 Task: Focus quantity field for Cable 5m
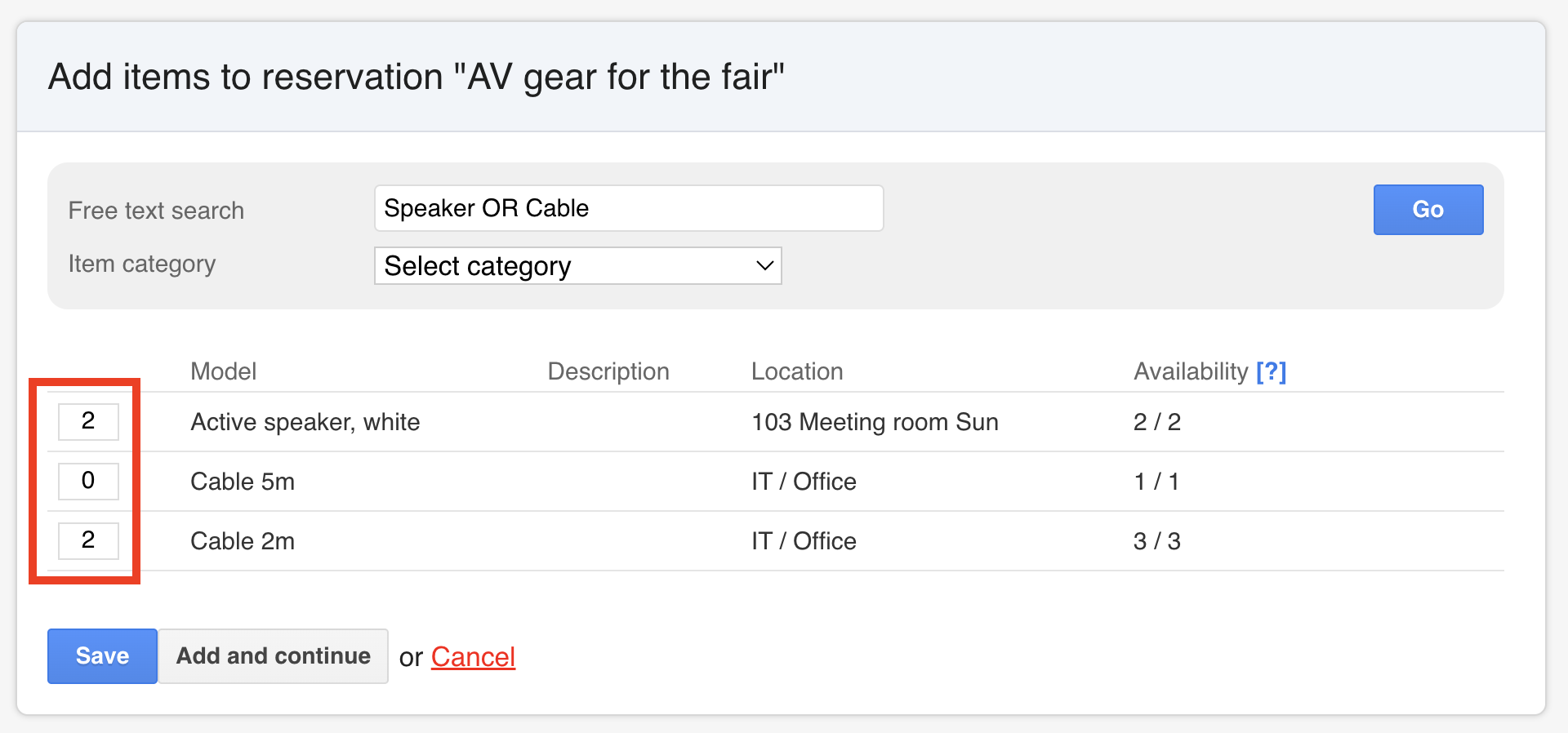(88, 481)
